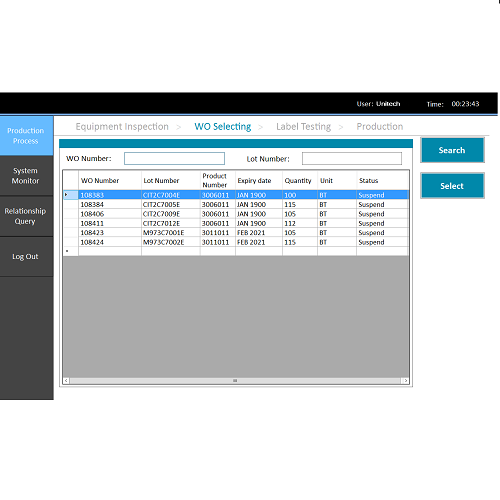
Task: Go to Equipment Inspection step
Action: coord(122,127)
